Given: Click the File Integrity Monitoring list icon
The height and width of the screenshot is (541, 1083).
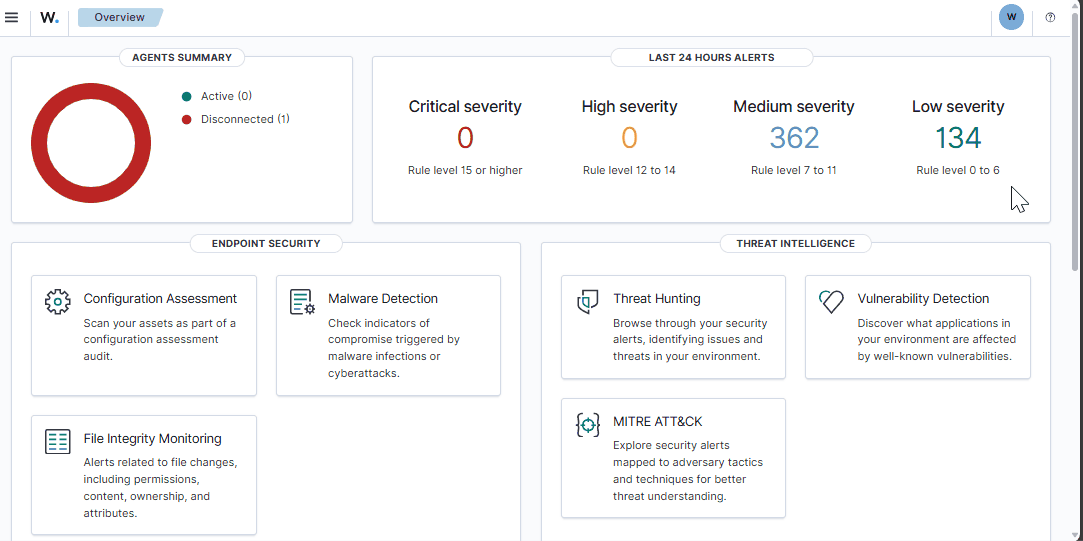Looking at the screenshot, I should pyautogui.click(x=57, y=442).
